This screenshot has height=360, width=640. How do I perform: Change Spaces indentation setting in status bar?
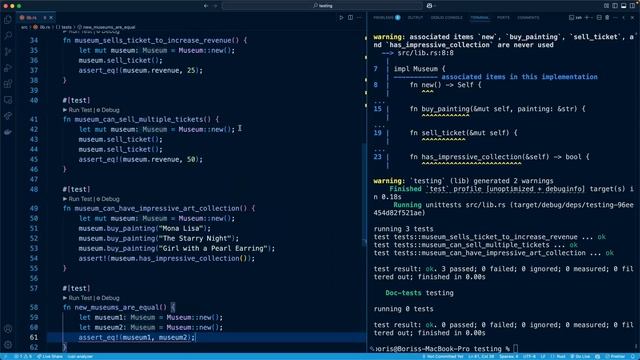pos(509,356)
